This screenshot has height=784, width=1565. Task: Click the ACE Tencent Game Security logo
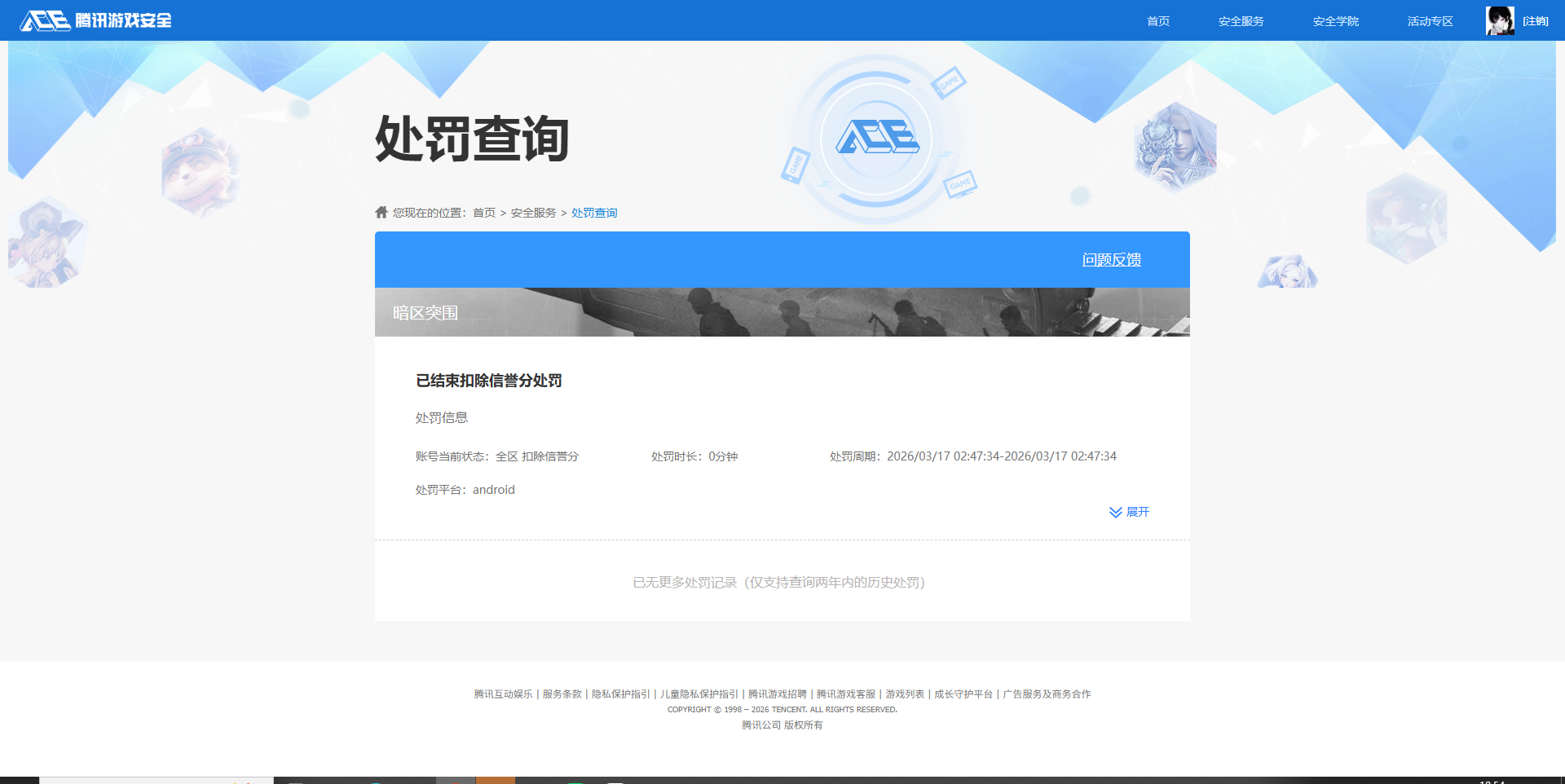click(96, 20)
